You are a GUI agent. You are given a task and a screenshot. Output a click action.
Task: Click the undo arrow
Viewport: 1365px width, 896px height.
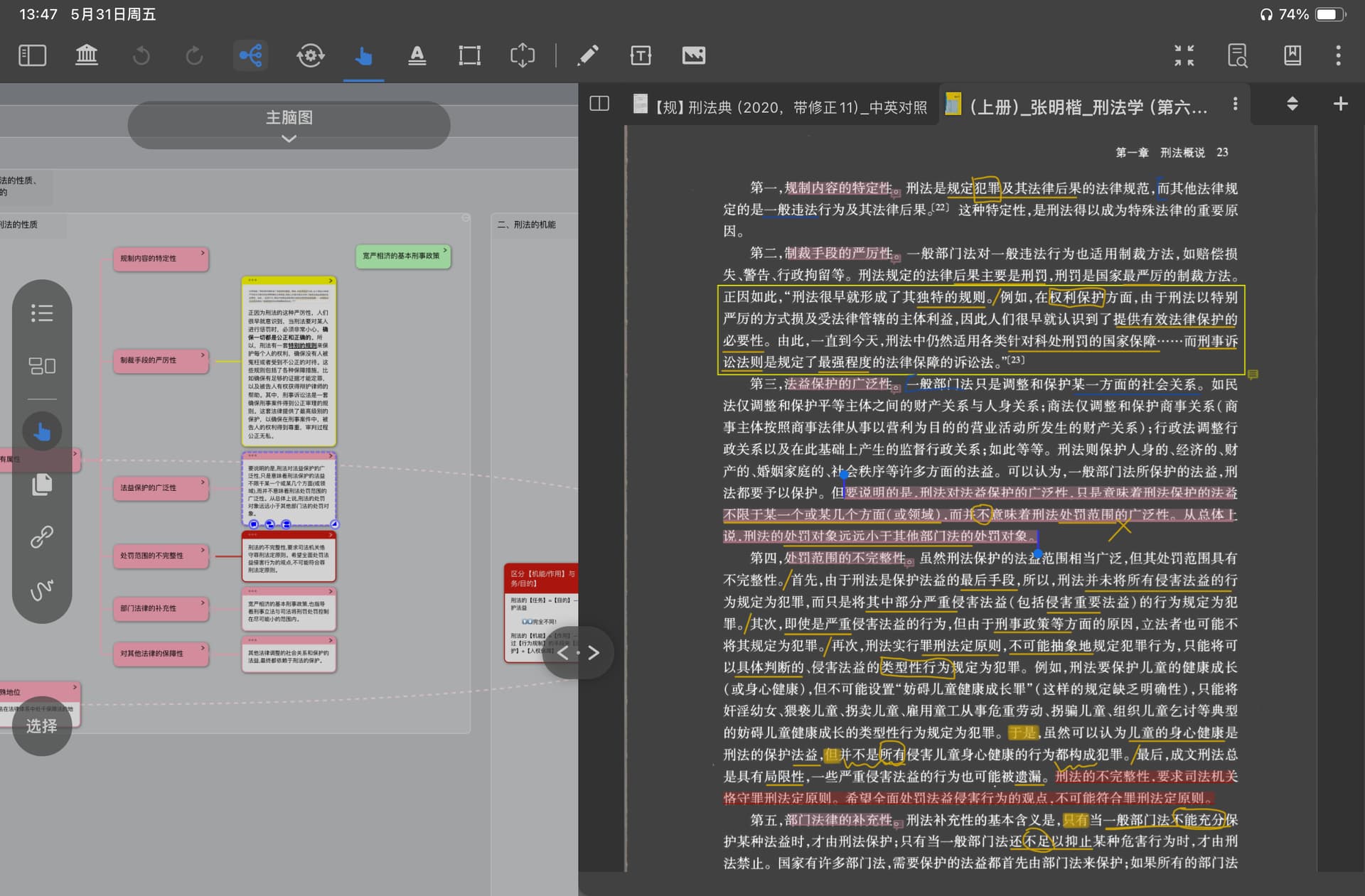[x=141, y=55]
